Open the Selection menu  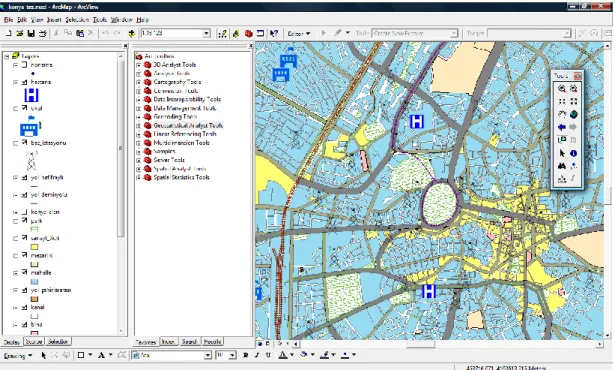click(77, 20)
